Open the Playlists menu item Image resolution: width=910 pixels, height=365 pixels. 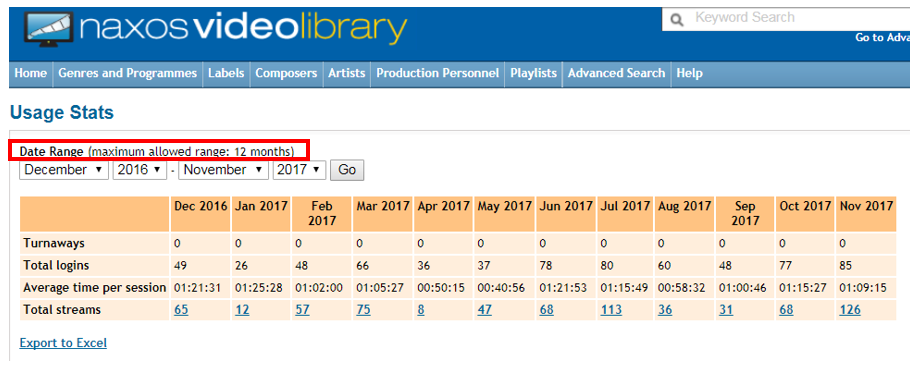(x=533, y=74)
